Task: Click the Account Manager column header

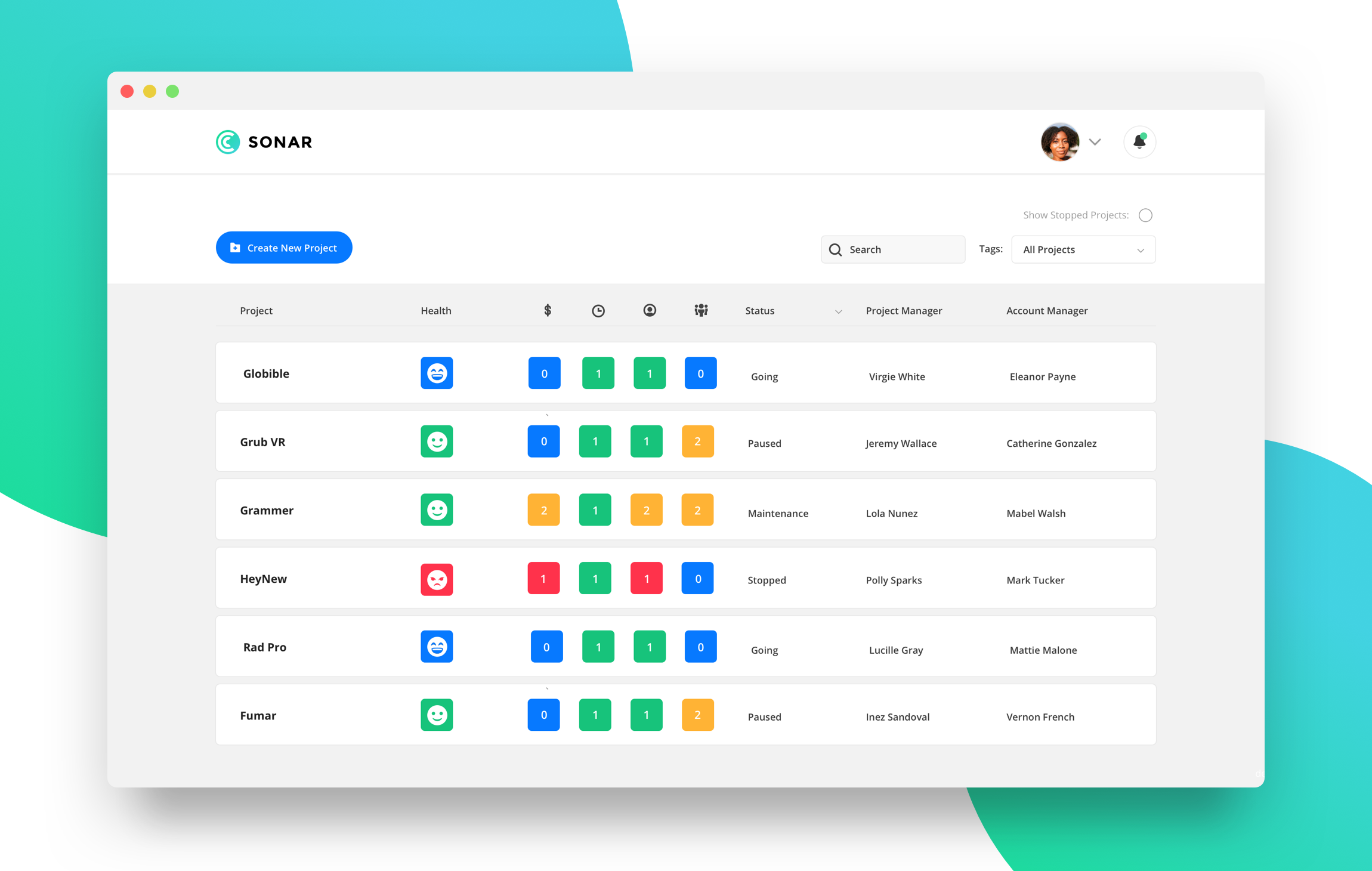Action: [1047, 310]
